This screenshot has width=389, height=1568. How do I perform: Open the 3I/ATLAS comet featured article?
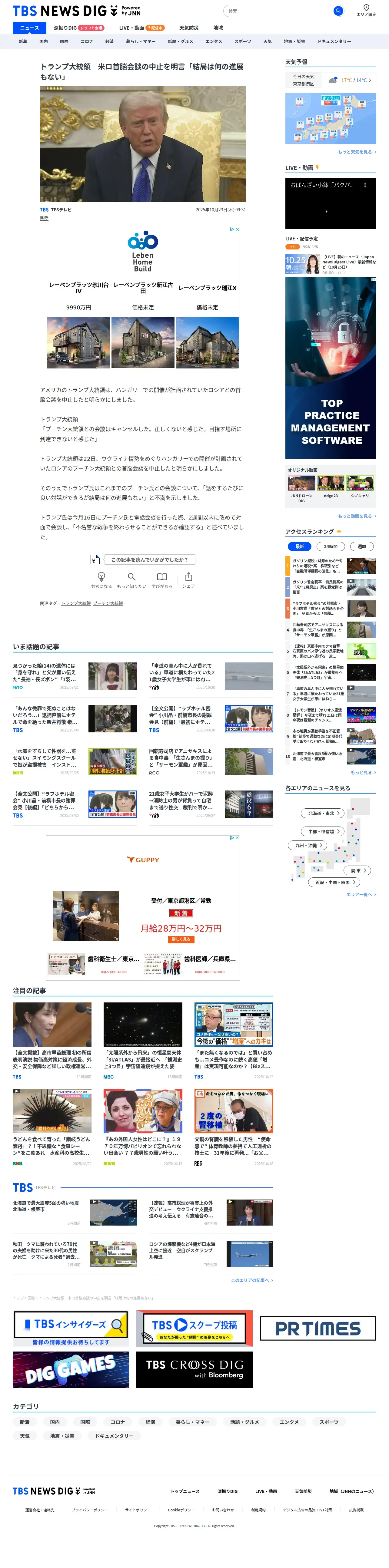(x=143, y=1041)
